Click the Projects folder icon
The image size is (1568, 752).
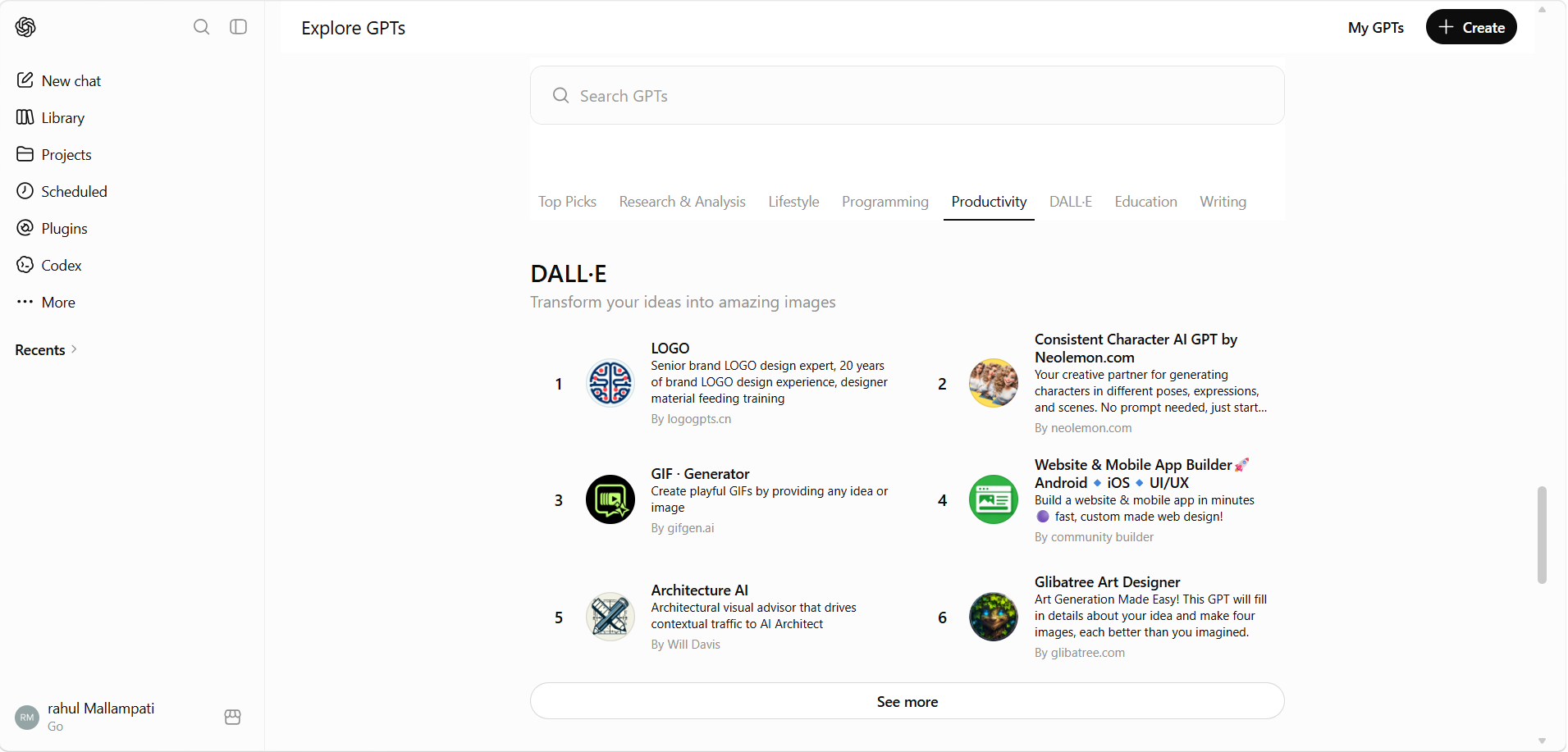25,154
